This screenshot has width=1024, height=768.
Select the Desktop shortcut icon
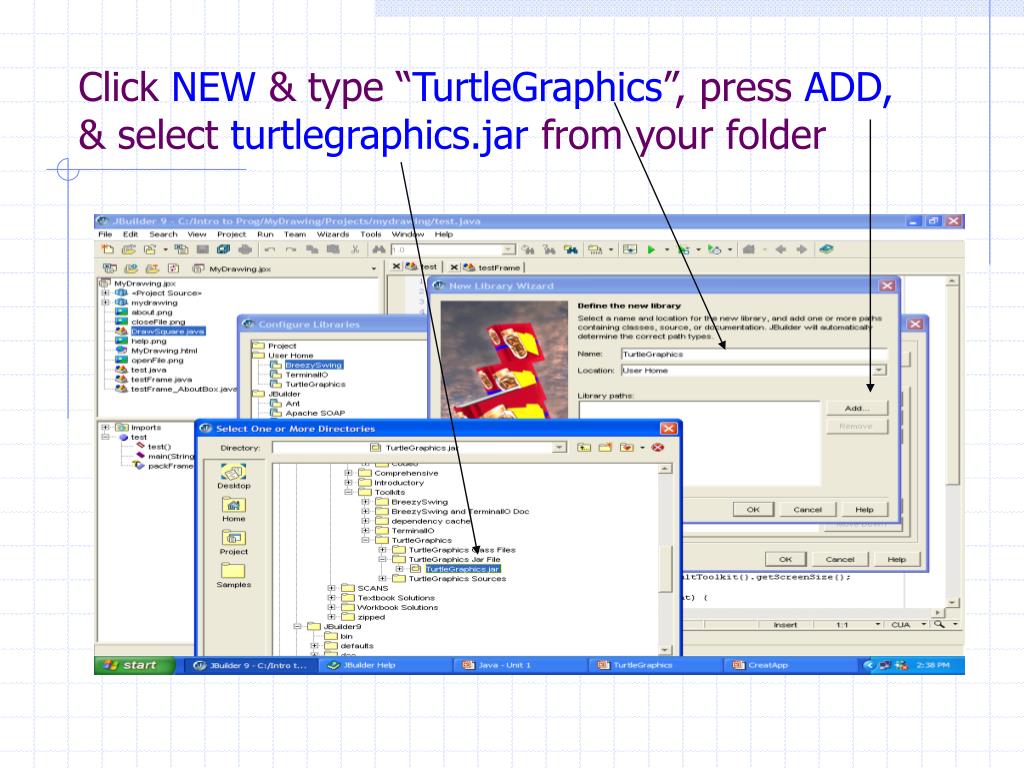234,477
